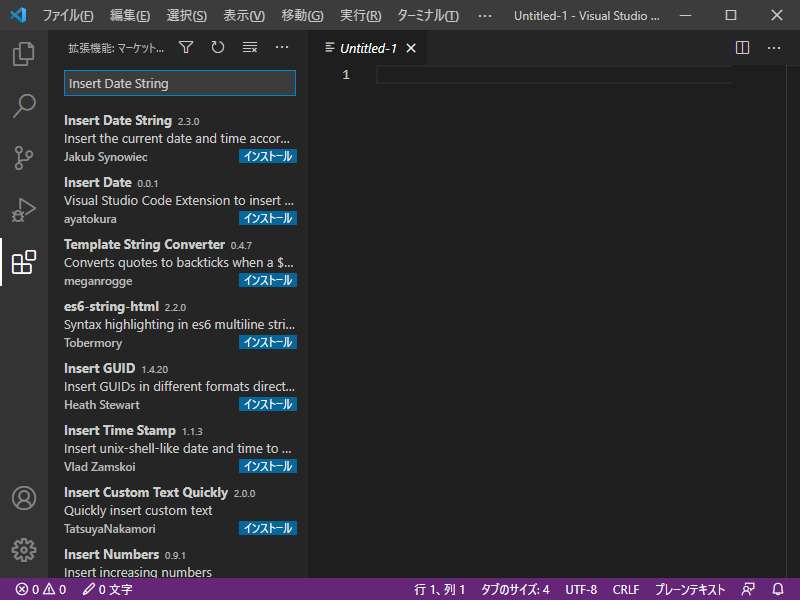Open the Source Control view
Image resolution: width=800 pixels, height=600 pixels.
tap(23, 157)
